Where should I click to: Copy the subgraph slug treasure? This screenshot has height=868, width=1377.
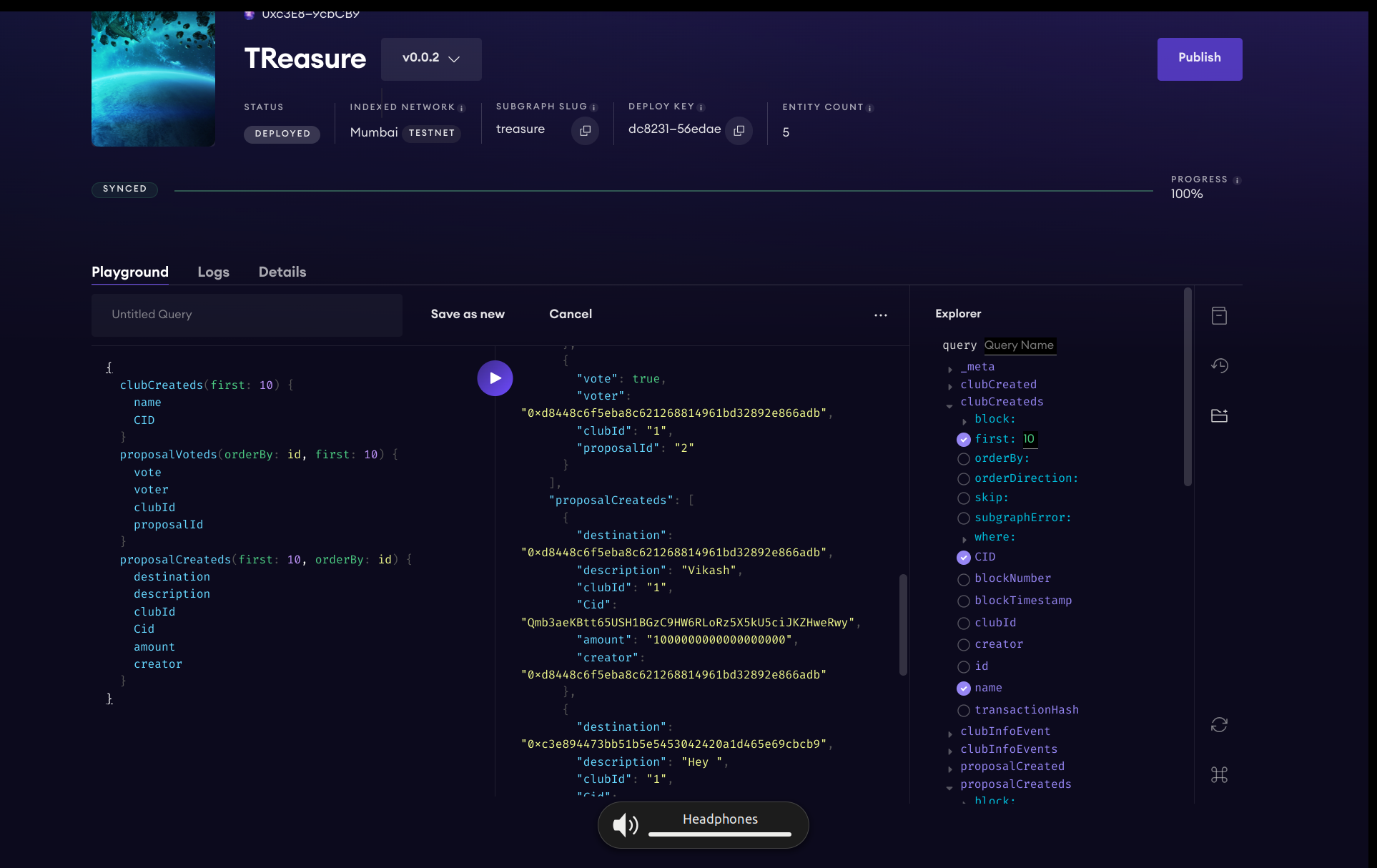585,131
